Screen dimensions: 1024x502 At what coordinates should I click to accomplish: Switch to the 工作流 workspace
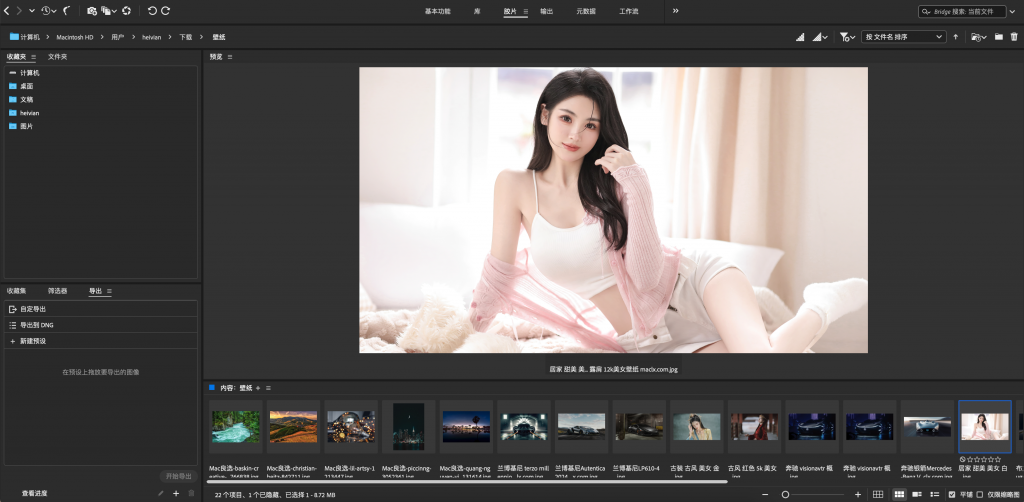pyautogui.click(x=628, y=11)
